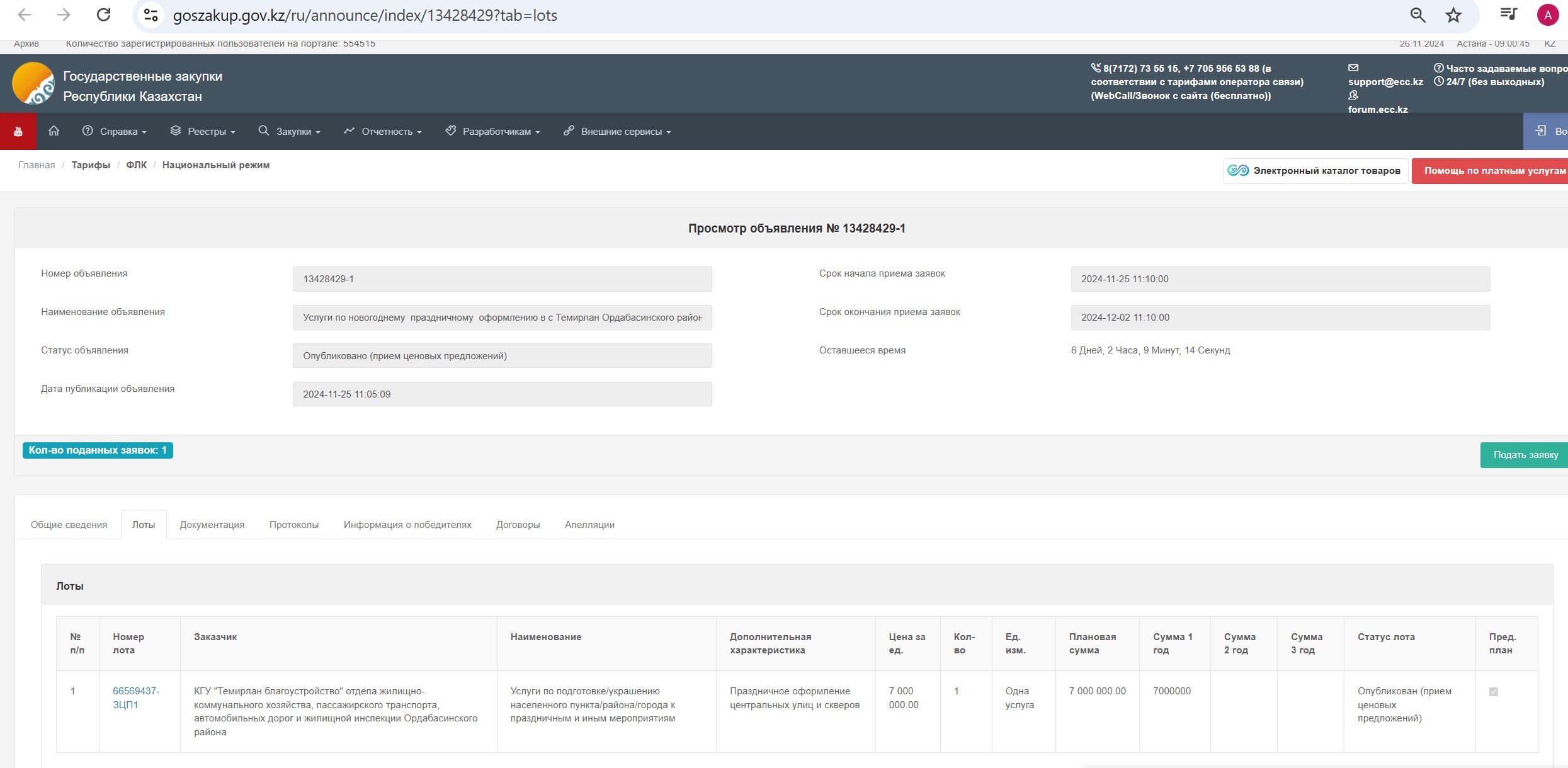Click the Номер объявления field 13428429-1
Image resolution: width=1568 pixels, height=768 pixels.
502,279
